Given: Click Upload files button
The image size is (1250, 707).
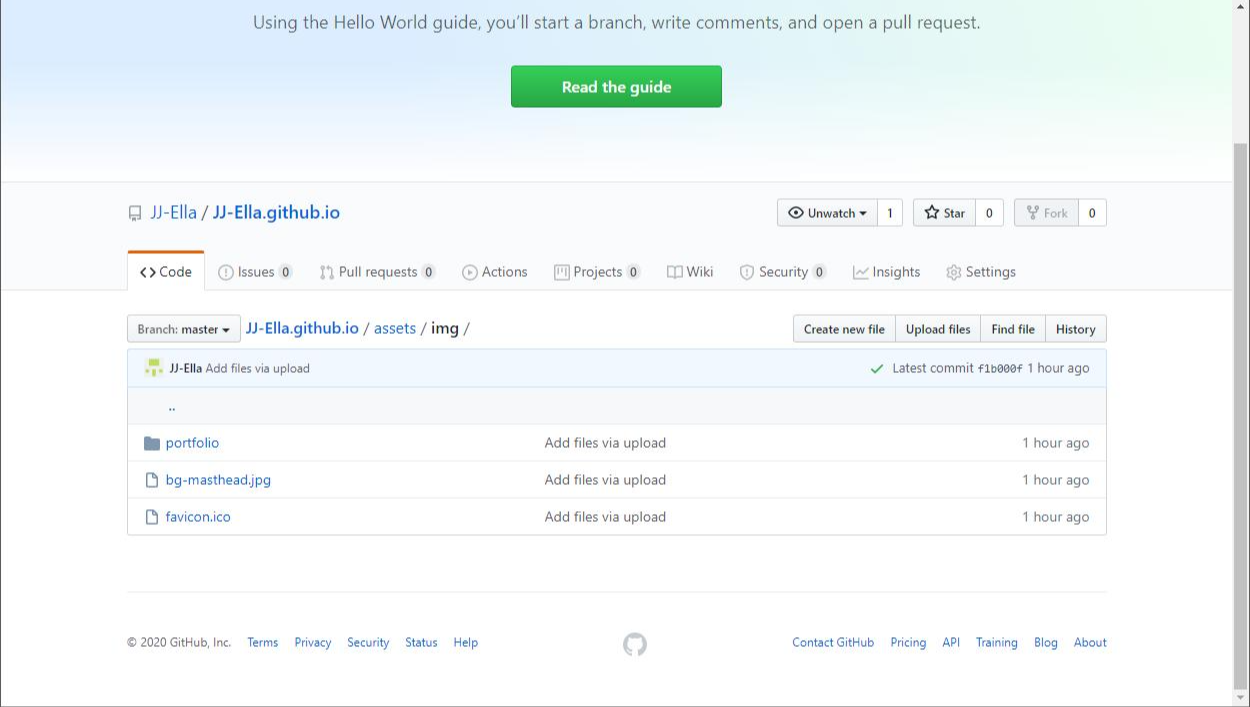Looking at the screenshot, I should (938, 329).
